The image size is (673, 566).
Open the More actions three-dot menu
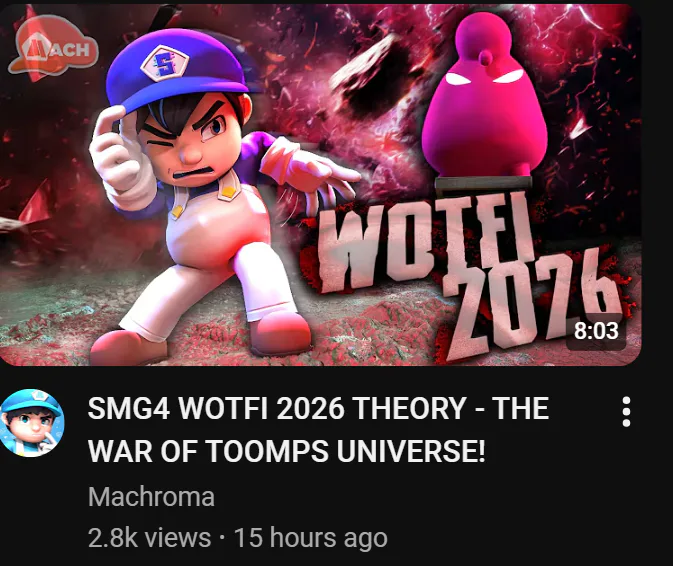626,412
